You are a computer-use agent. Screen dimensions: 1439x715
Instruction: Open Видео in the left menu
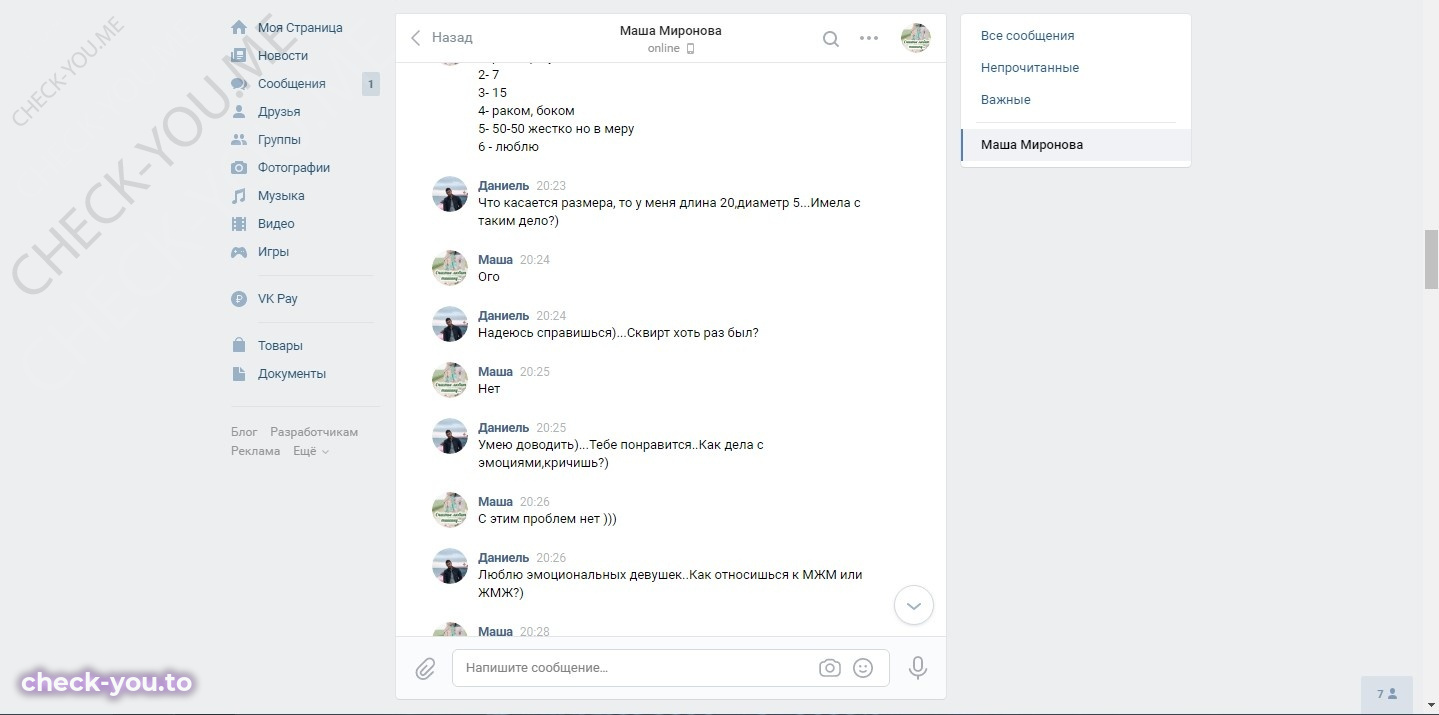pyautogui.click(x=276, y=224)
